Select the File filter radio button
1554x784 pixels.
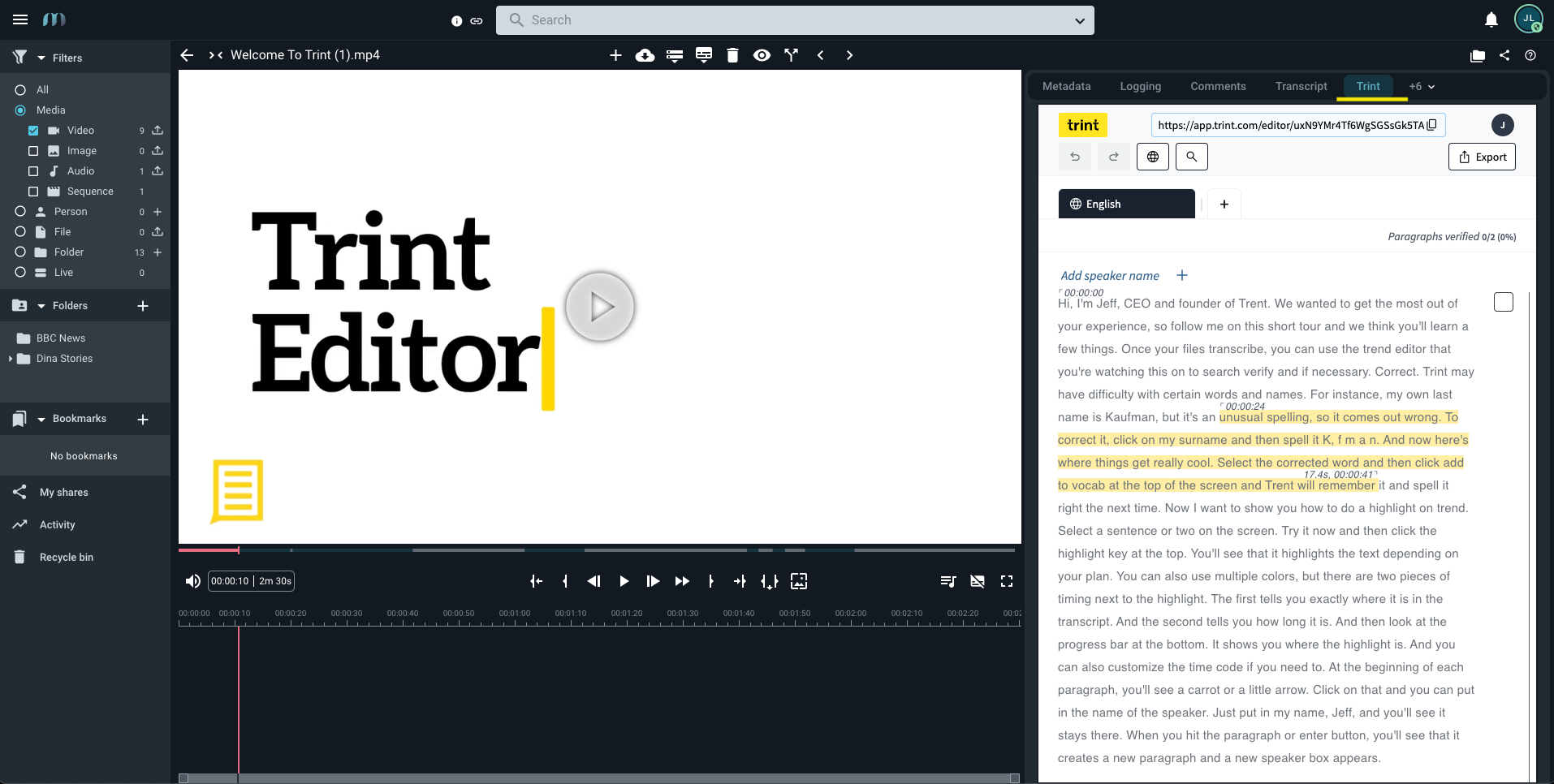point(20,232)
